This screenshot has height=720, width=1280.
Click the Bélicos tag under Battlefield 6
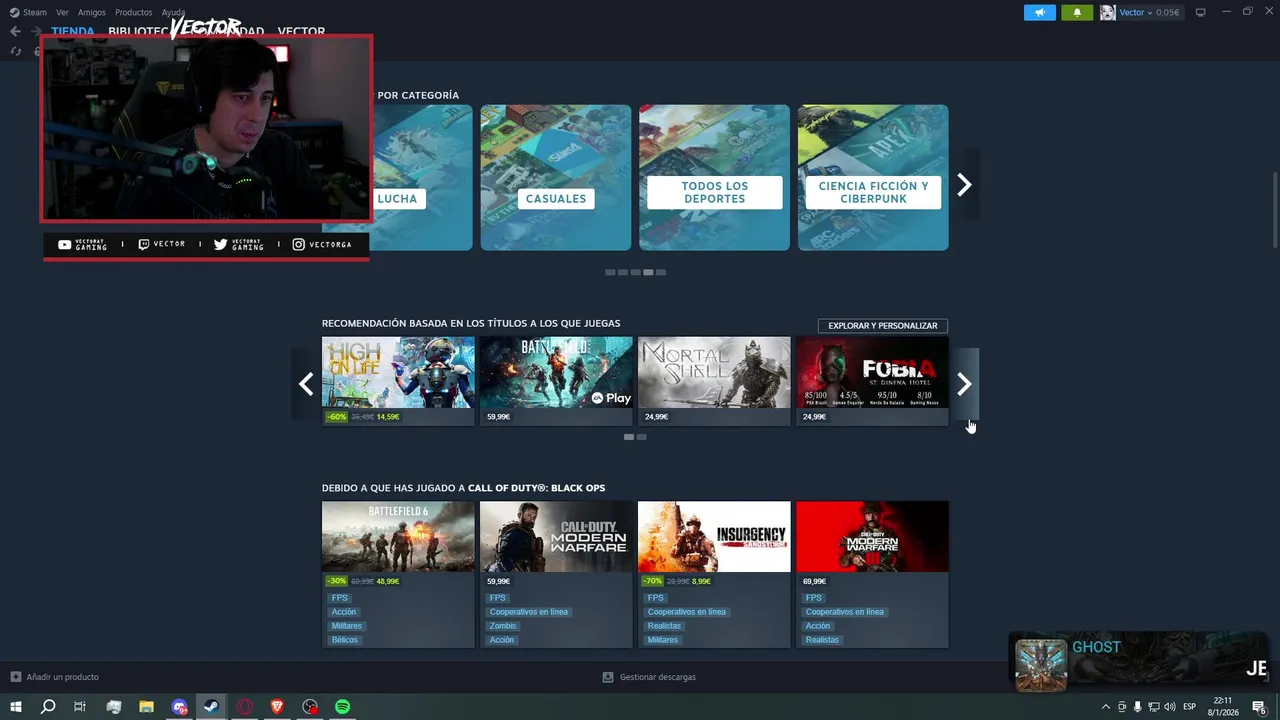(344, 640)
